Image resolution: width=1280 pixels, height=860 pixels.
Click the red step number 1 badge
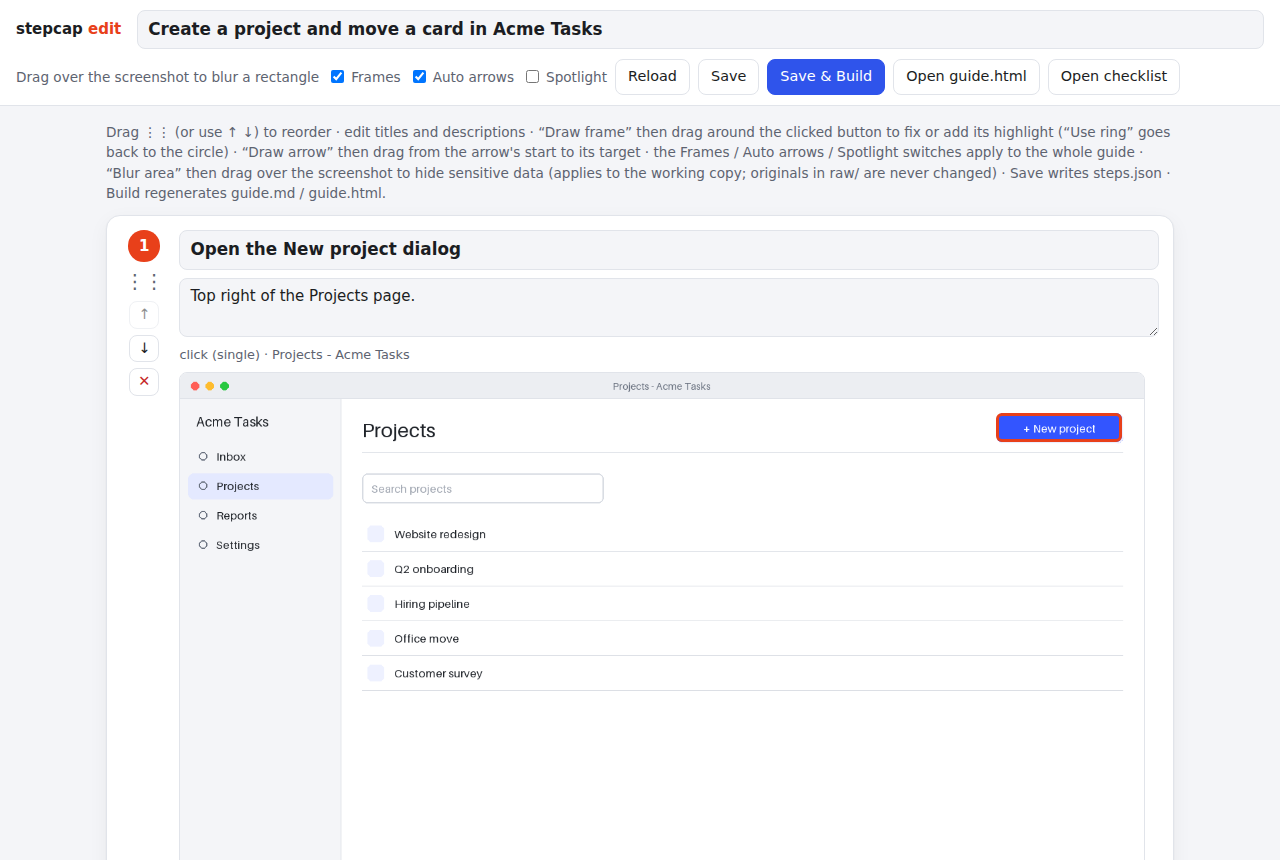(x=144, y=246)
